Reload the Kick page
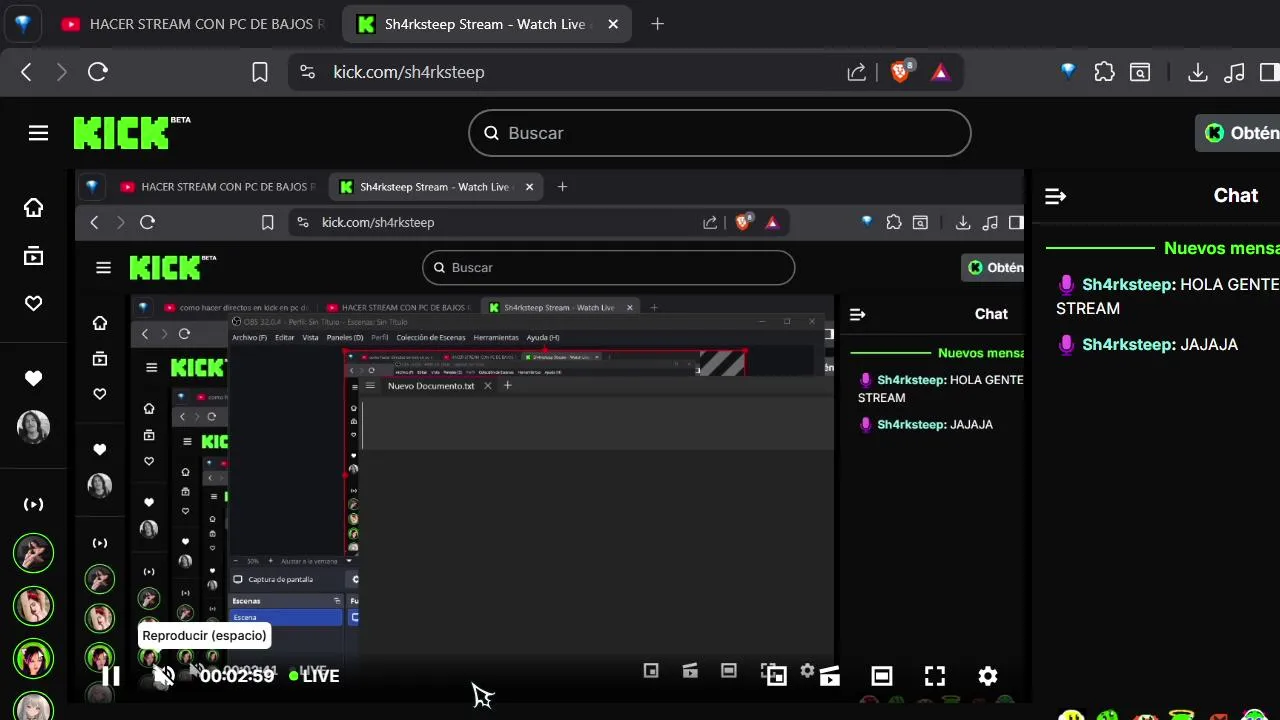Screen dimensions: 1280x720 tap(97, 72)
